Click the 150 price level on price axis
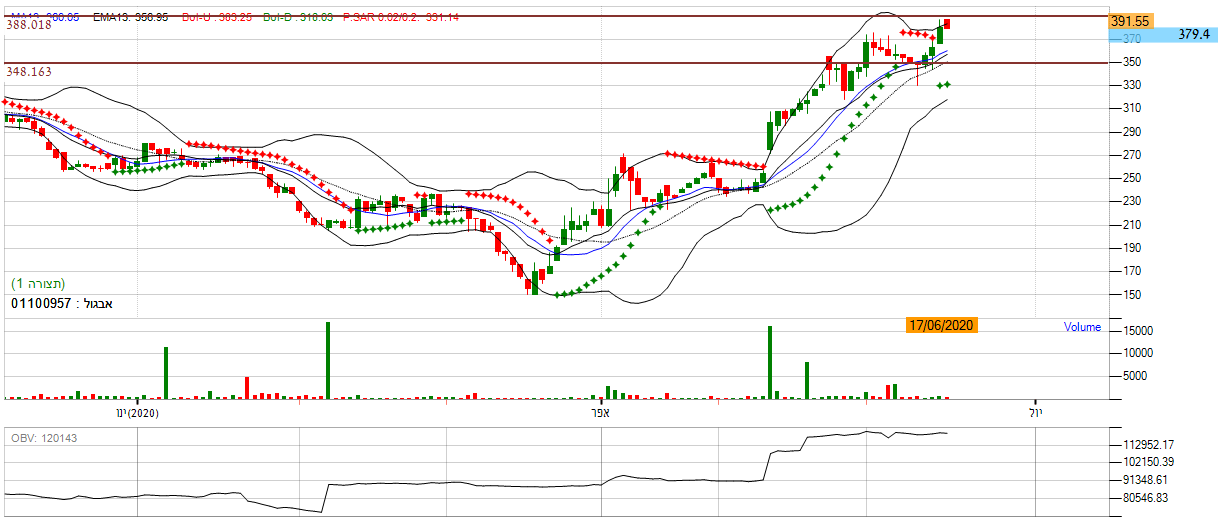 point(1134,294)
